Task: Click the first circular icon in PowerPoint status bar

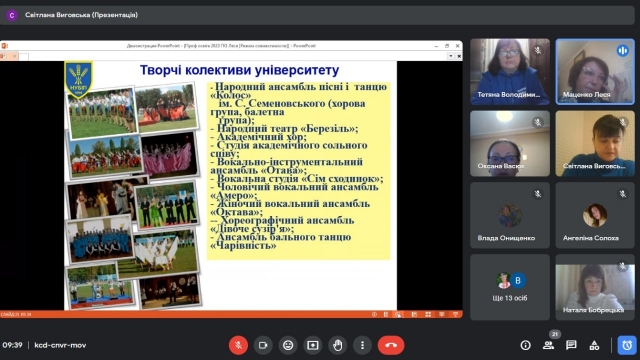Action: tap(374, 314)
